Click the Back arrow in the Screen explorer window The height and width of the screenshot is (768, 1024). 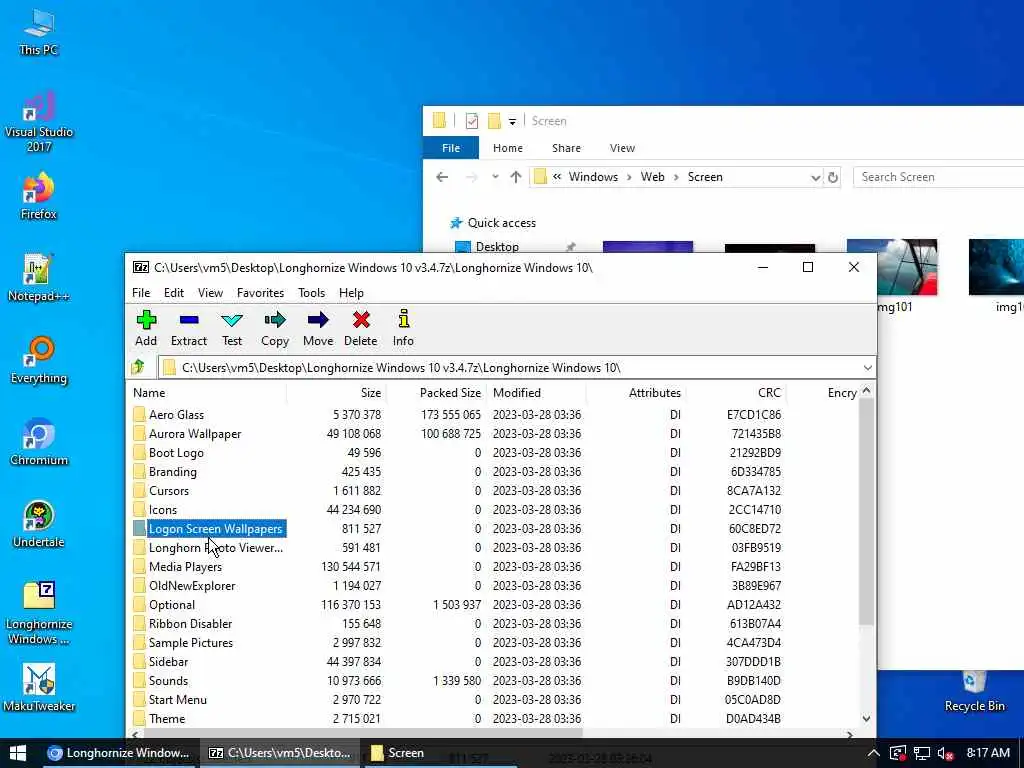click(442, 177)
